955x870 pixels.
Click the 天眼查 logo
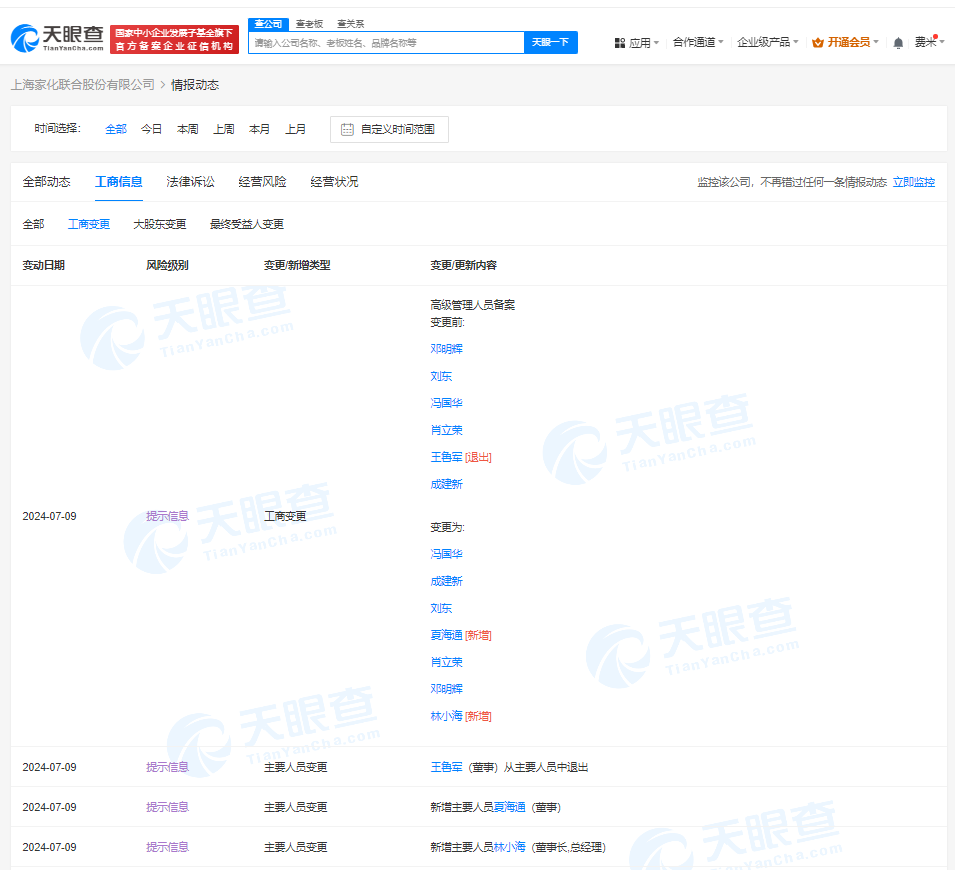[x=57, y=39]
